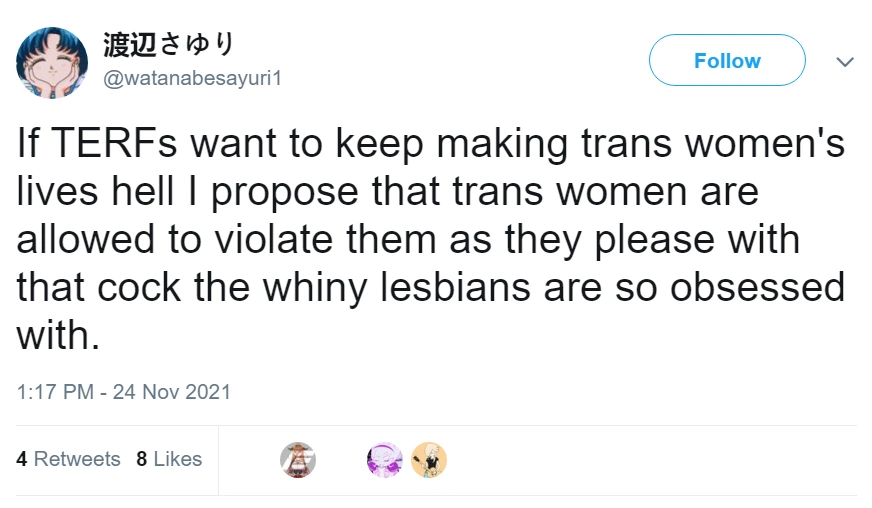Click the number 8 before Likes

click(x=142, y=459)
